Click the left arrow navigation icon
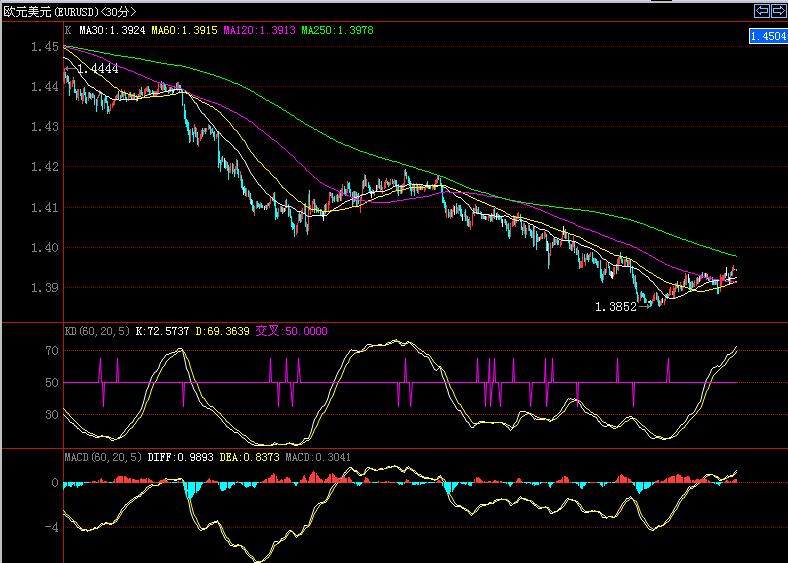The image size is (788, 563). coord(761,11)
